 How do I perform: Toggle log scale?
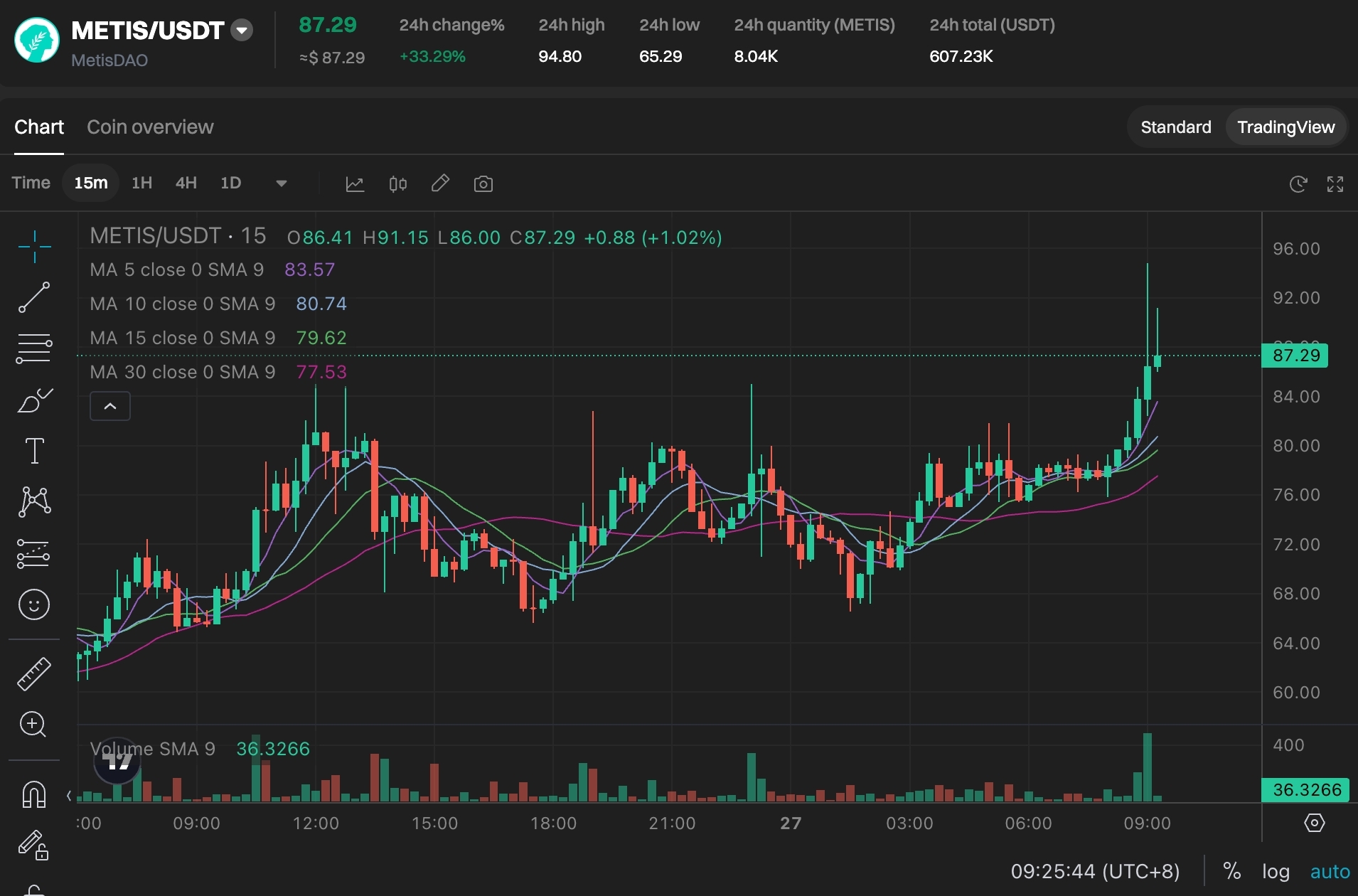coord(1276,871)
